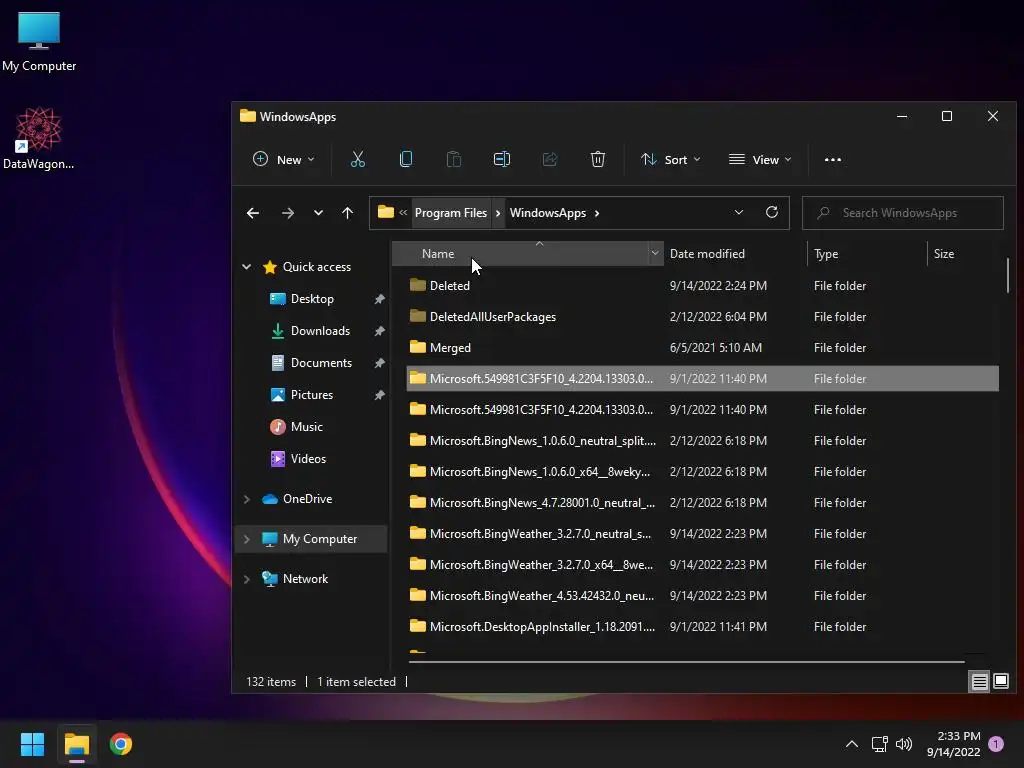Click Program Files in the breadcrumb
1024x768 pixels.
coord(451,213)
